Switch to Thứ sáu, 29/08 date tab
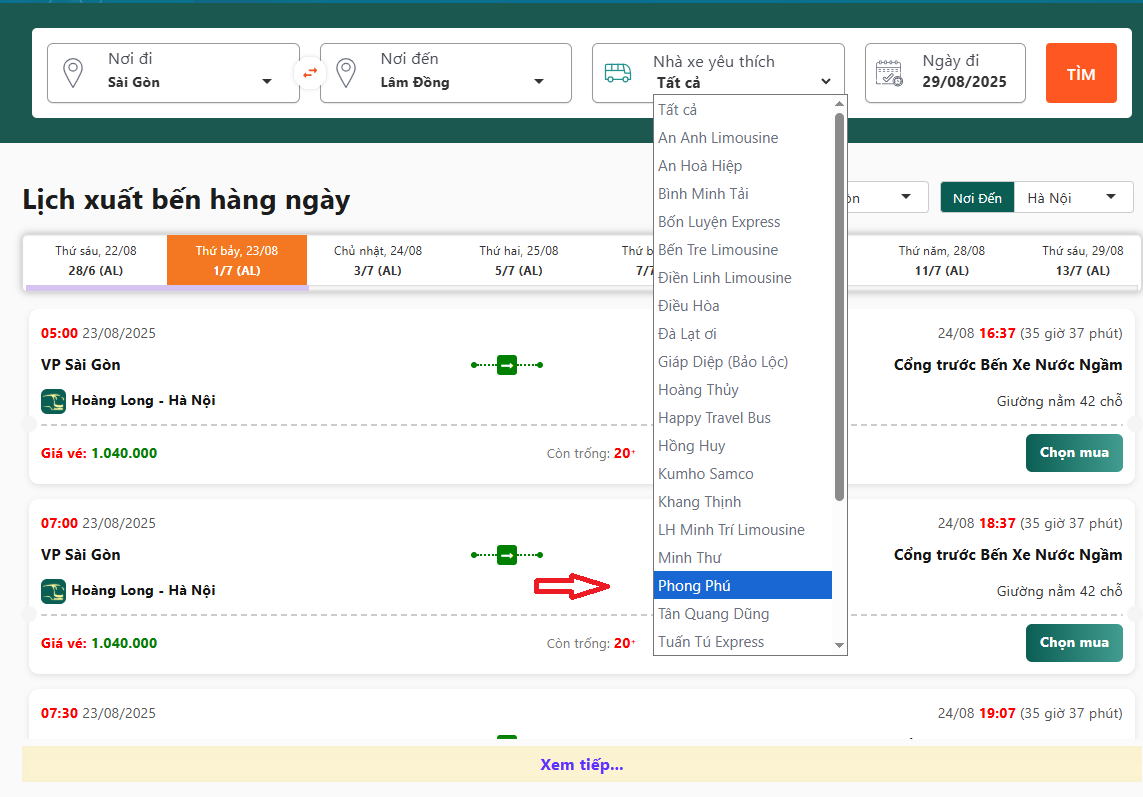Screen dimensions: 1143x797 click(1082, 260)
